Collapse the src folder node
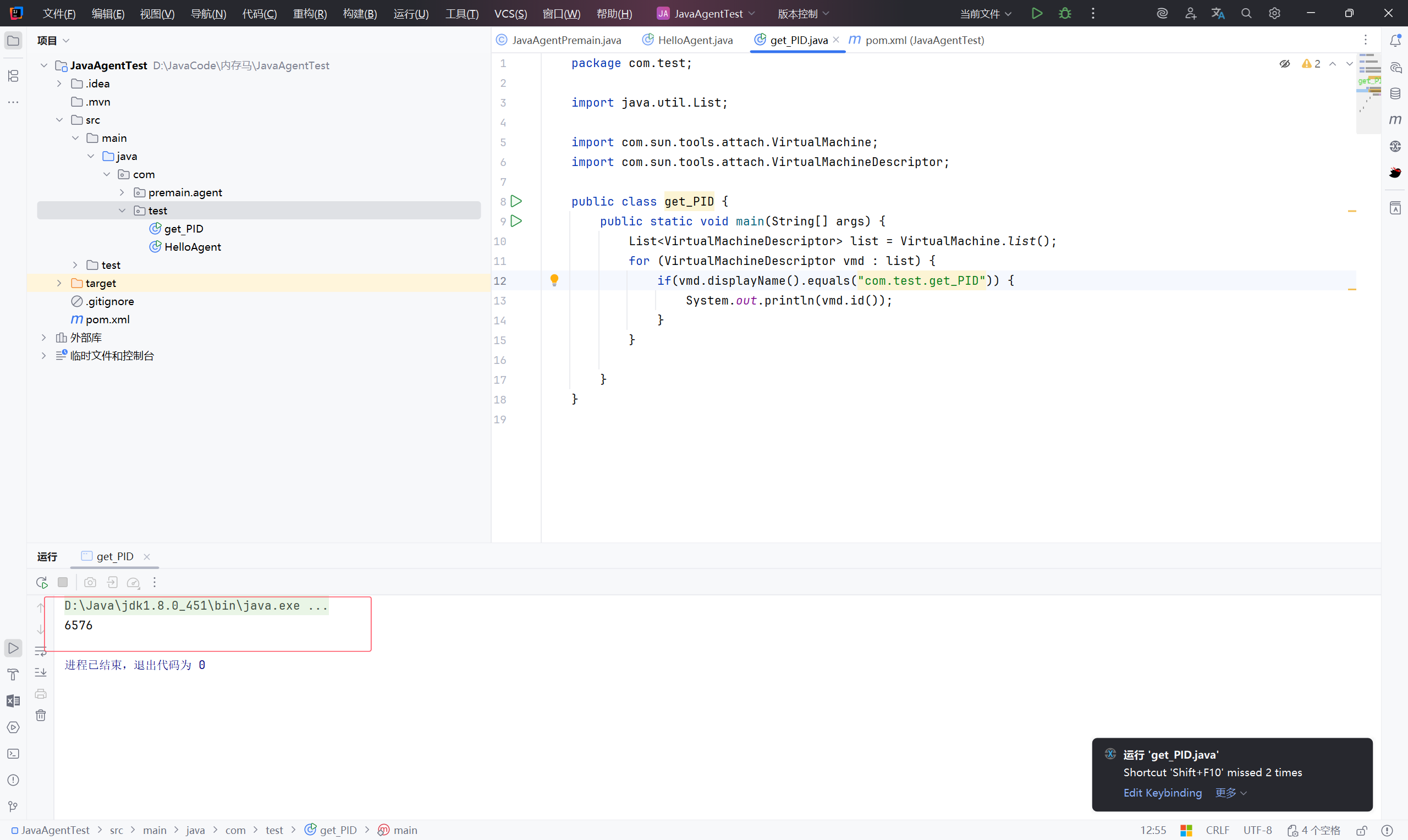Viewport: 1408px width, 840px height. point(59,120)
